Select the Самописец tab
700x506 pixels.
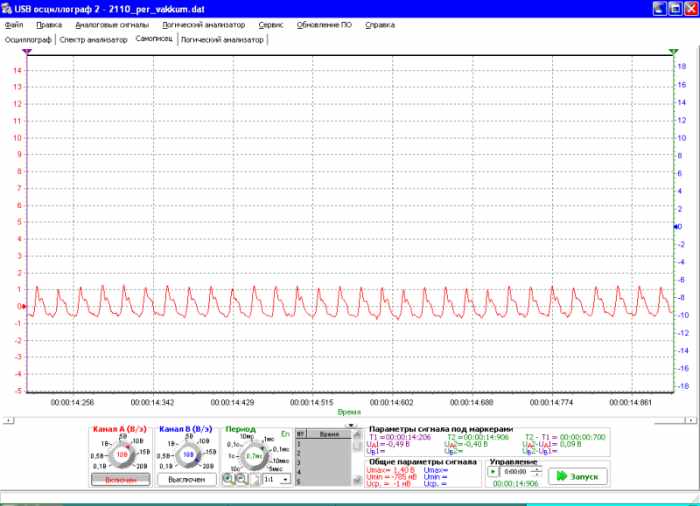(x=154, y=39)
